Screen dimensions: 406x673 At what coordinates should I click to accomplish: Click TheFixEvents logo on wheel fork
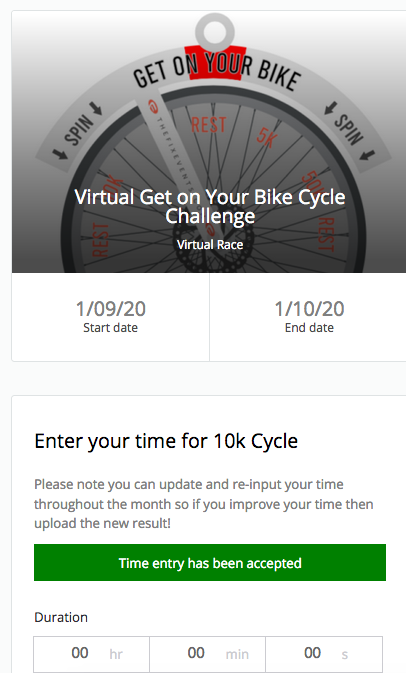coord(172,146)
